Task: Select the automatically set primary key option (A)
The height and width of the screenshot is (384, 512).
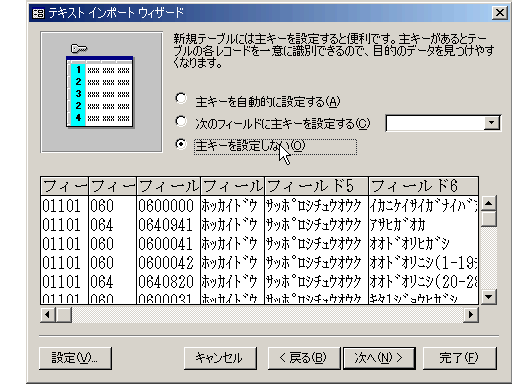Action: tap(181, 99)
